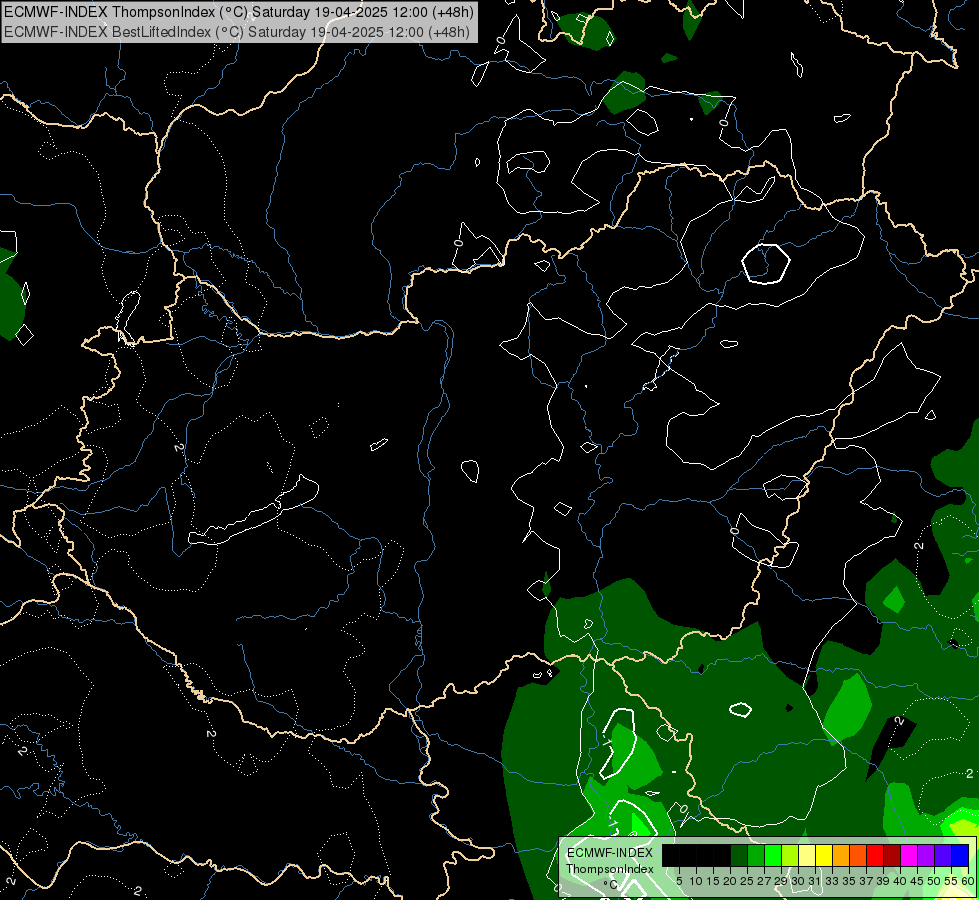The width and height of the screenshot is (979, 900).
Task: Select indigo 50-55 legend swatch
Action: pyautogui.click(x=943, y=855)
